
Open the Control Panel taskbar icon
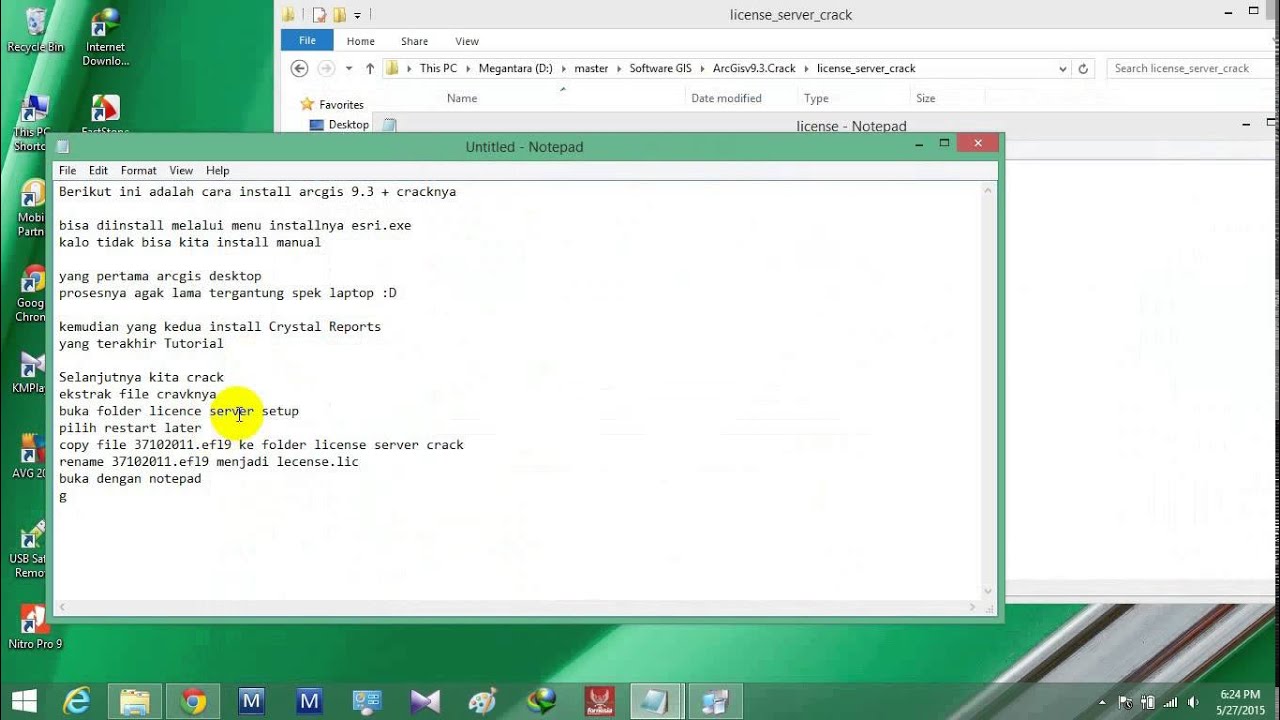367,701
